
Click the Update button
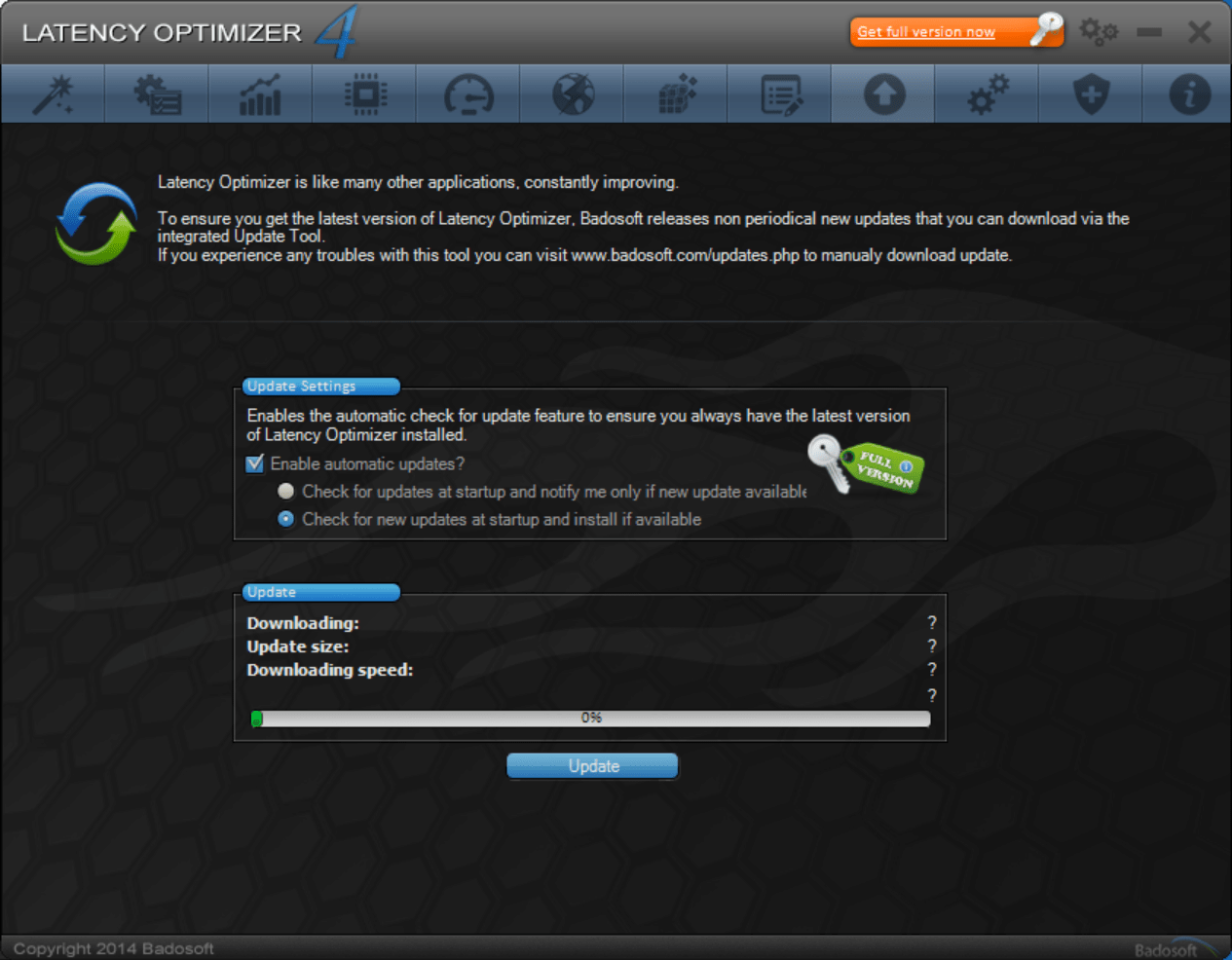coord(592,766)
